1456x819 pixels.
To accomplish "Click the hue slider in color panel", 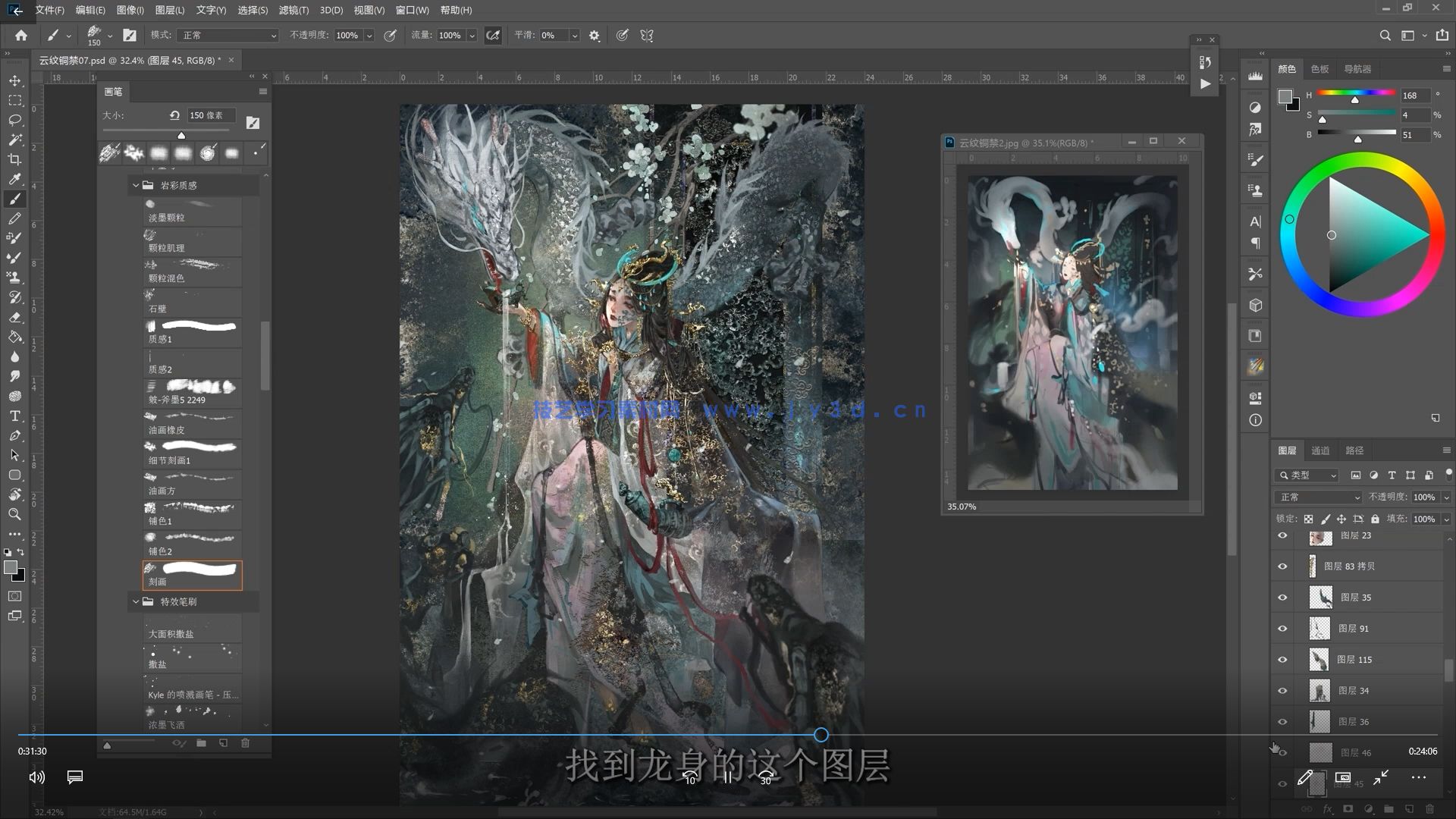I will pyautogui.click(x=1356, y=93).
